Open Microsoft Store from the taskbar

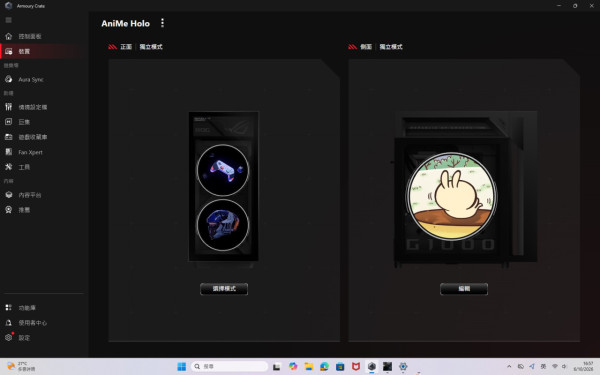pos(340,367)
